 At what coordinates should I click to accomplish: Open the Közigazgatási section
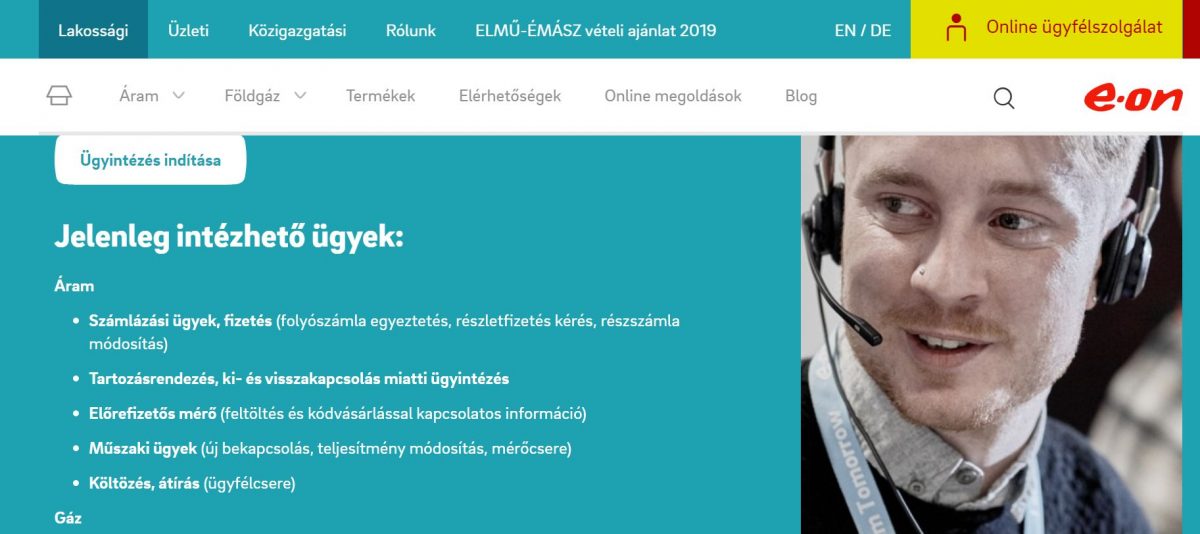(297, 30)
